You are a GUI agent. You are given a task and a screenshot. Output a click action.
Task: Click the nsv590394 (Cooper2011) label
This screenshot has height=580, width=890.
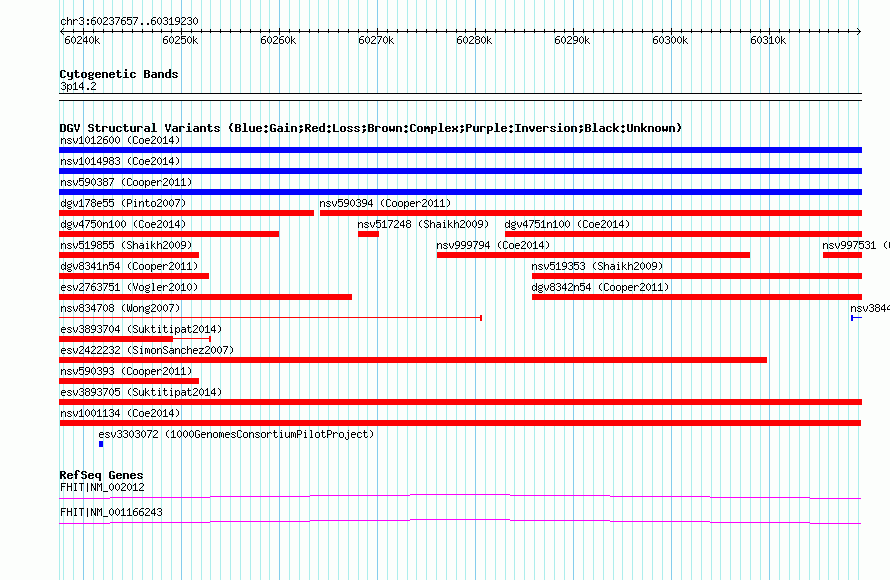(x=385, y=203)
